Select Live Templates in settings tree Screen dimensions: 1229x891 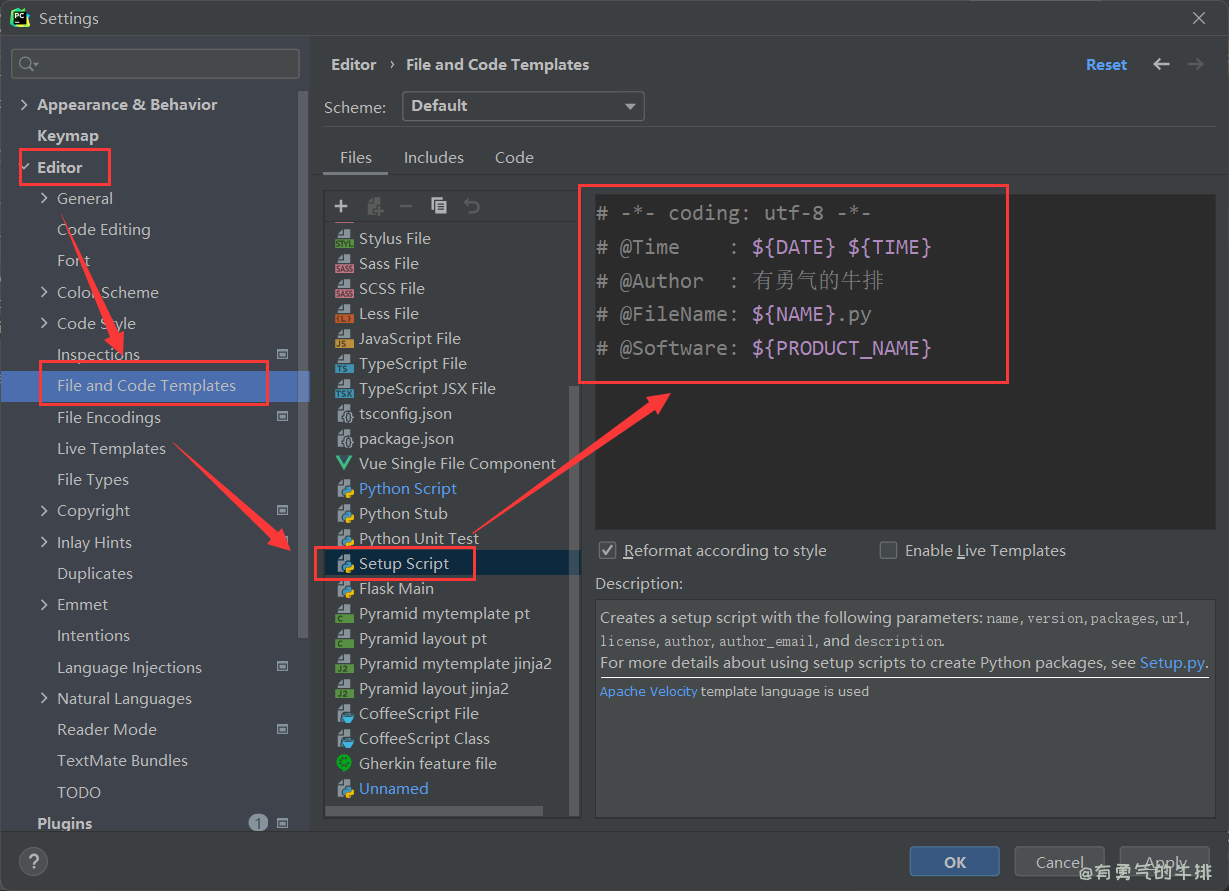pos(111,449)
